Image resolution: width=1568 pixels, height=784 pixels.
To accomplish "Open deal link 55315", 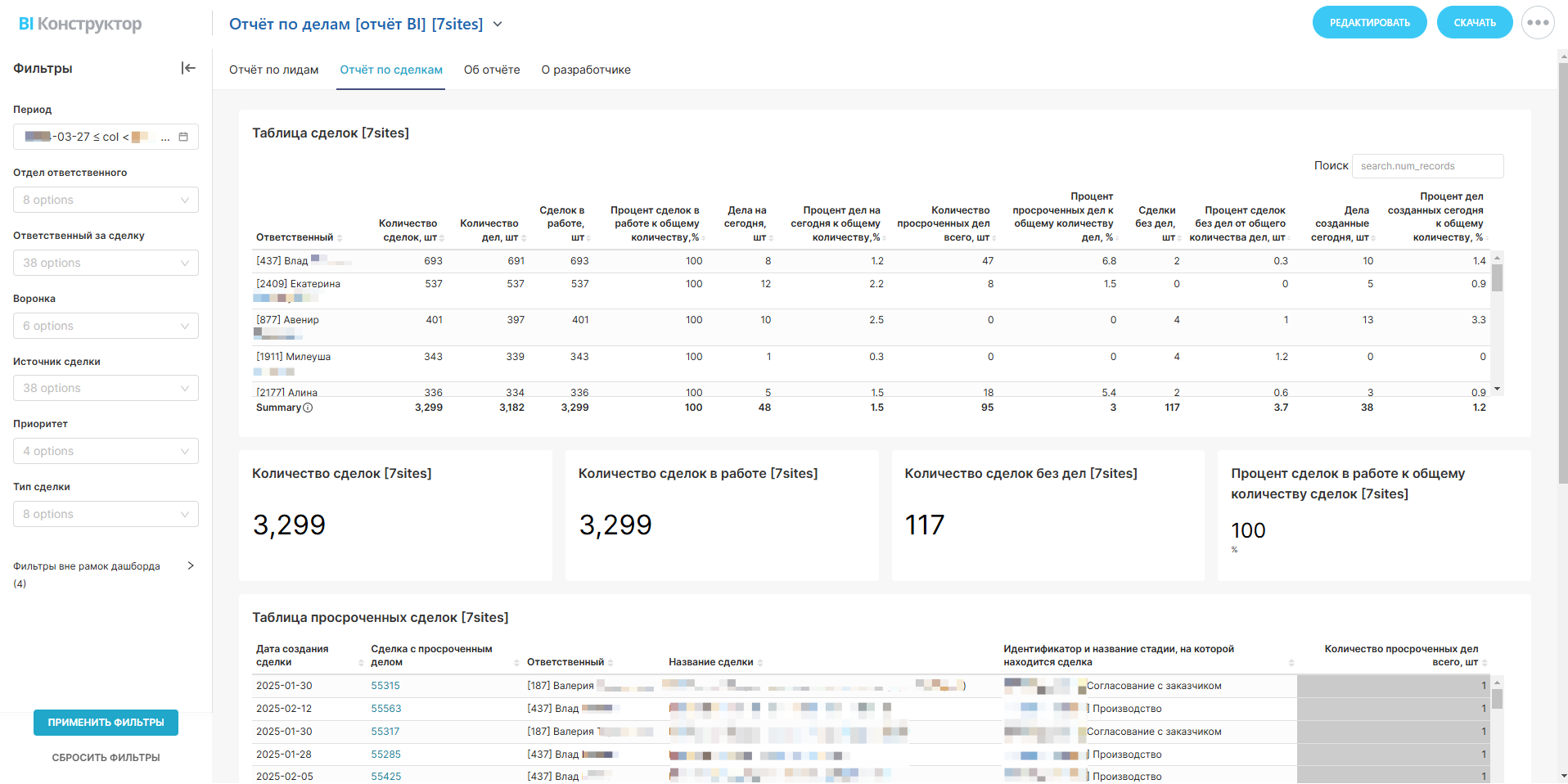I will point(385,686).
